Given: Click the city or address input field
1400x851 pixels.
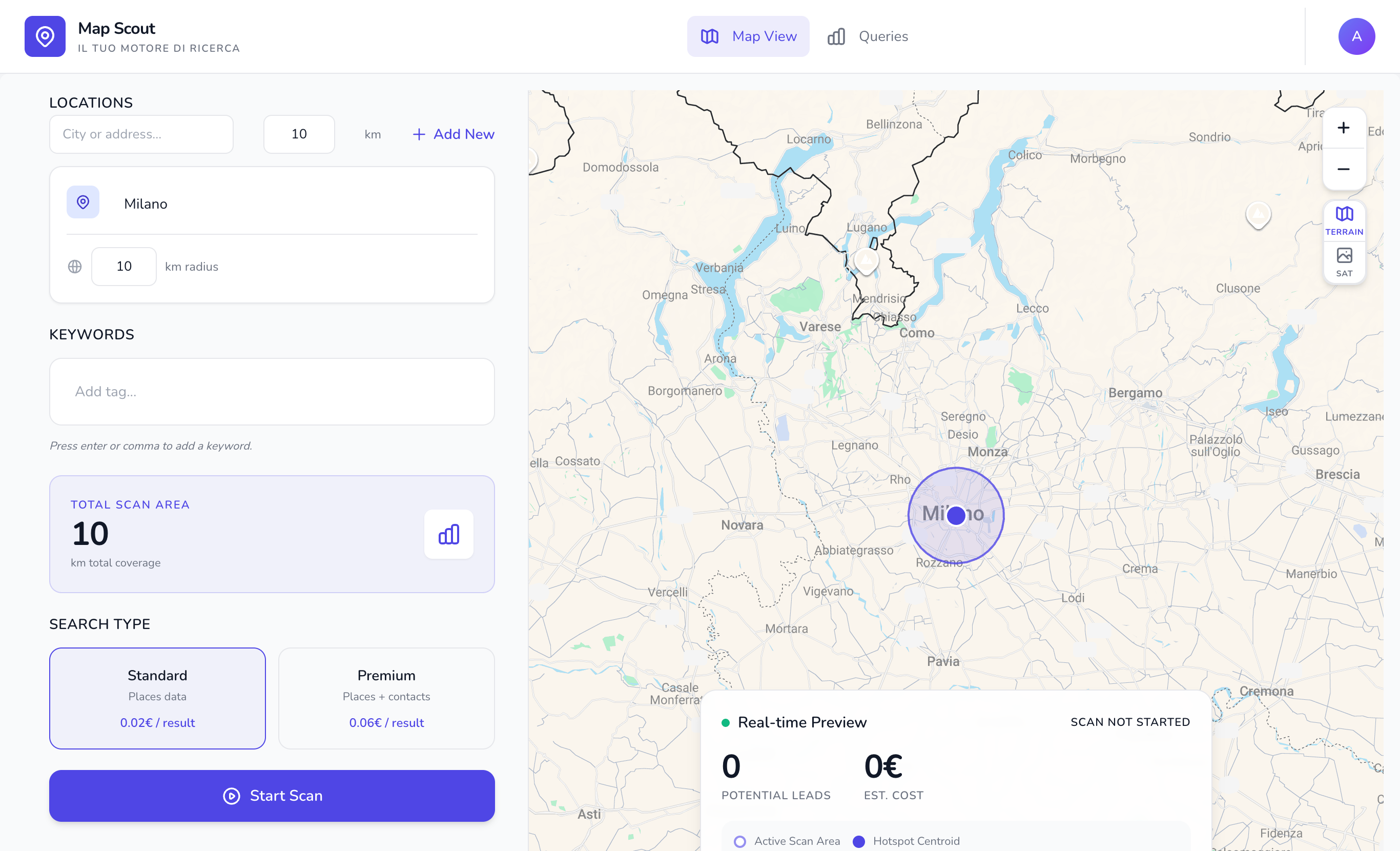Looking at the screenshot, I should (x=141, y=134).
